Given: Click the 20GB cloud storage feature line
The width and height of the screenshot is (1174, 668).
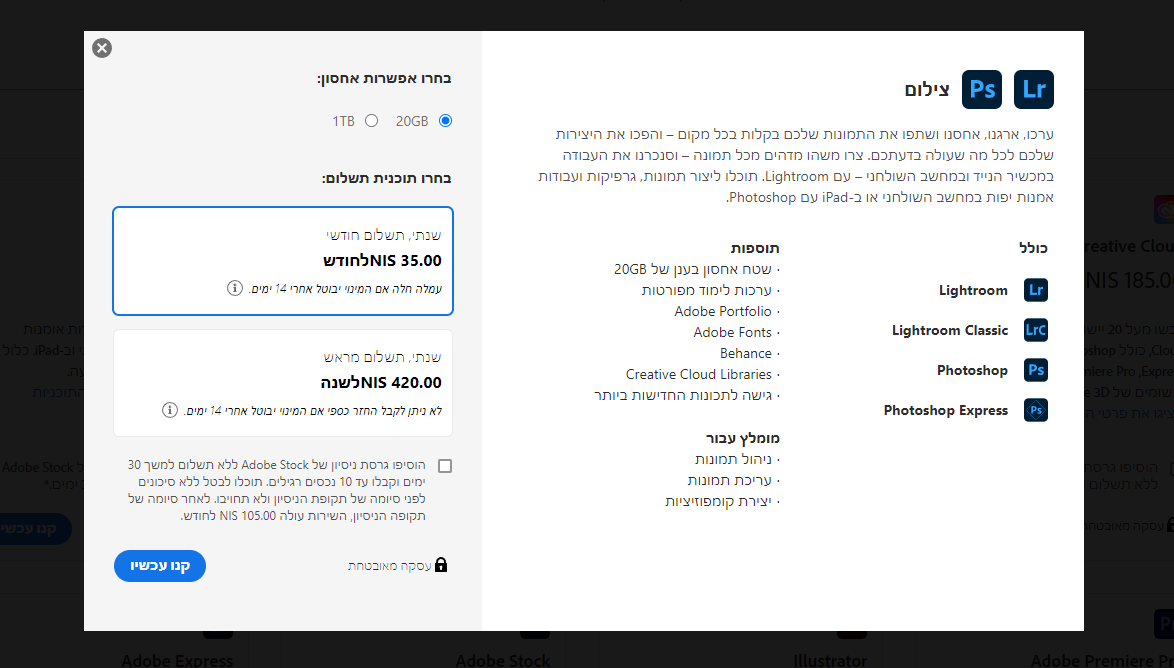Looking at the screenshot, I should (x=693, y=269).
